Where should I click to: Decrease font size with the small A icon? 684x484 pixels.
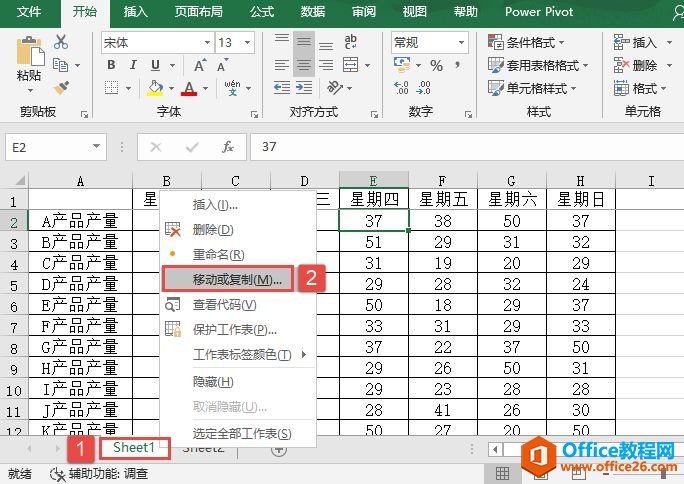[x=222, y=65]
